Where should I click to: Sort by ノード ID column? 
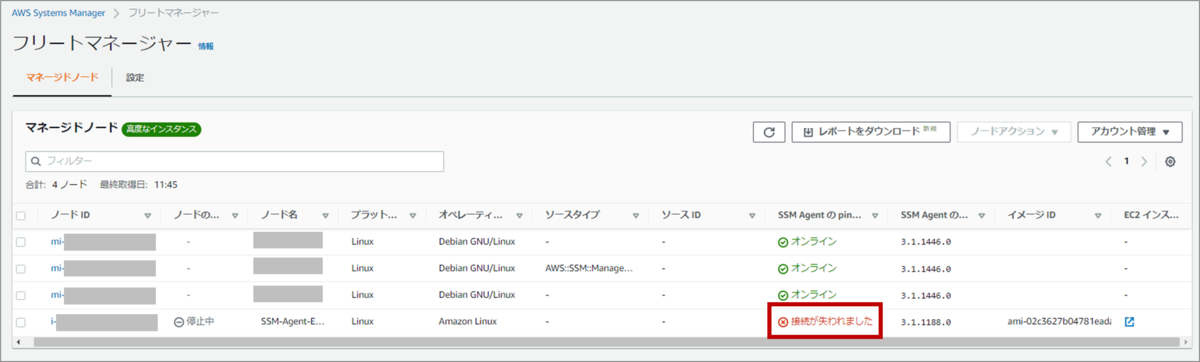point(148,215)
